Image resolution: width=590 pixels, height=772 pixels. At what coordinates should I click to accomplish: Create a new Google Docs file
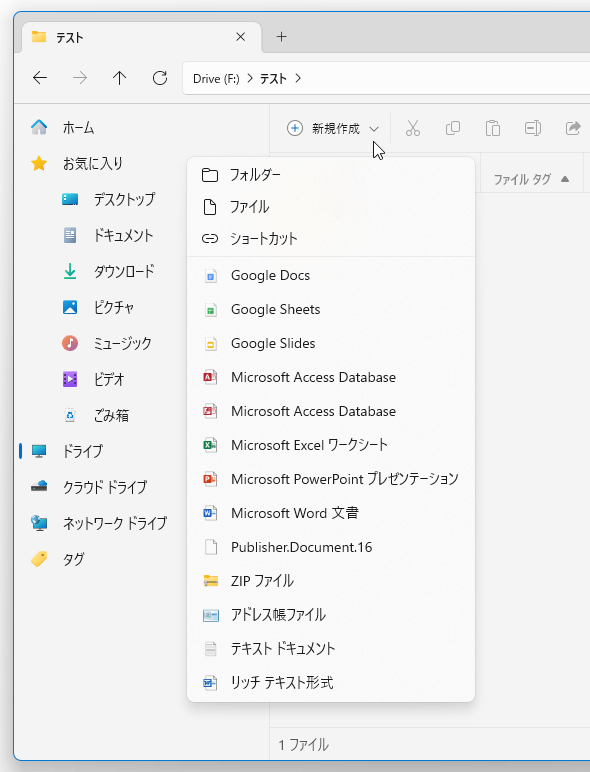(331, 275)
